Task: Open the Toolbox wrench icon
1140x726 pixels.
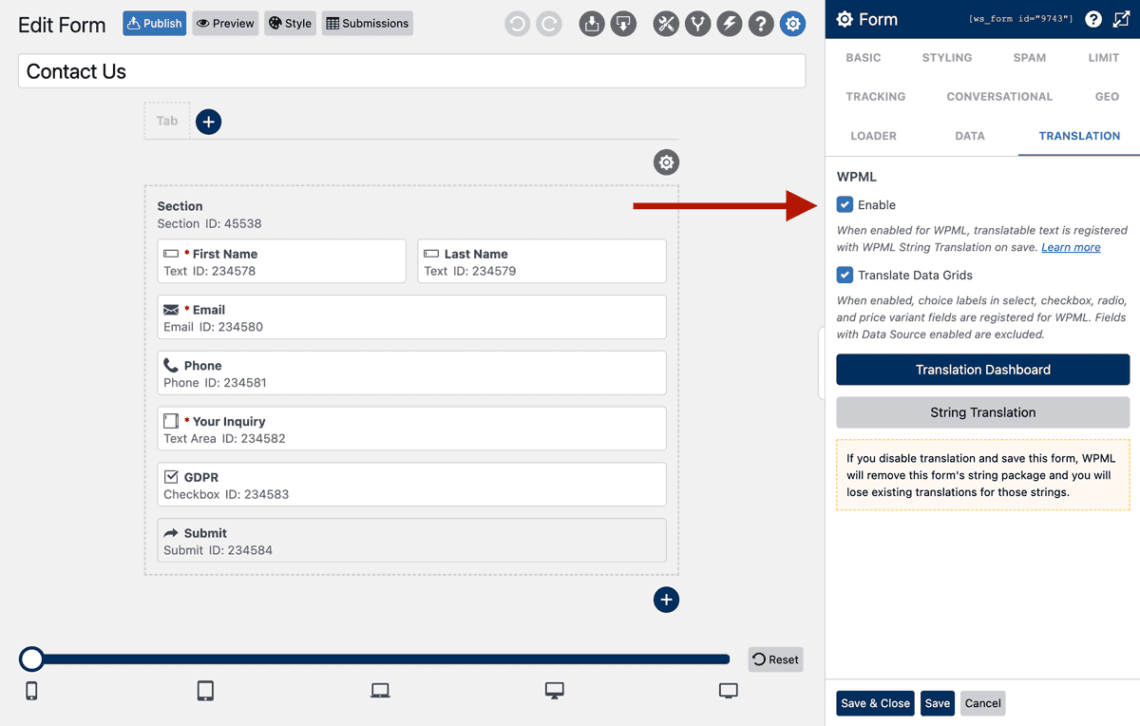Action: [x=666, y=24]
